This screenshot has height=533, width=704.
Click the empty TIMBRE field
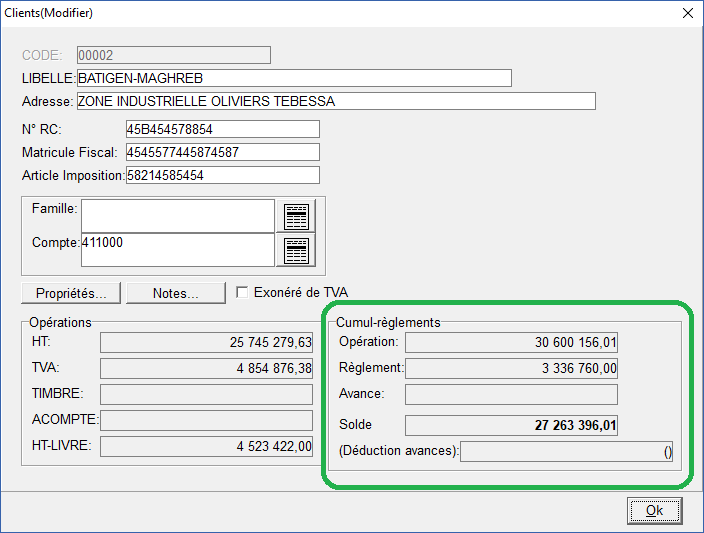pos(207,394)
